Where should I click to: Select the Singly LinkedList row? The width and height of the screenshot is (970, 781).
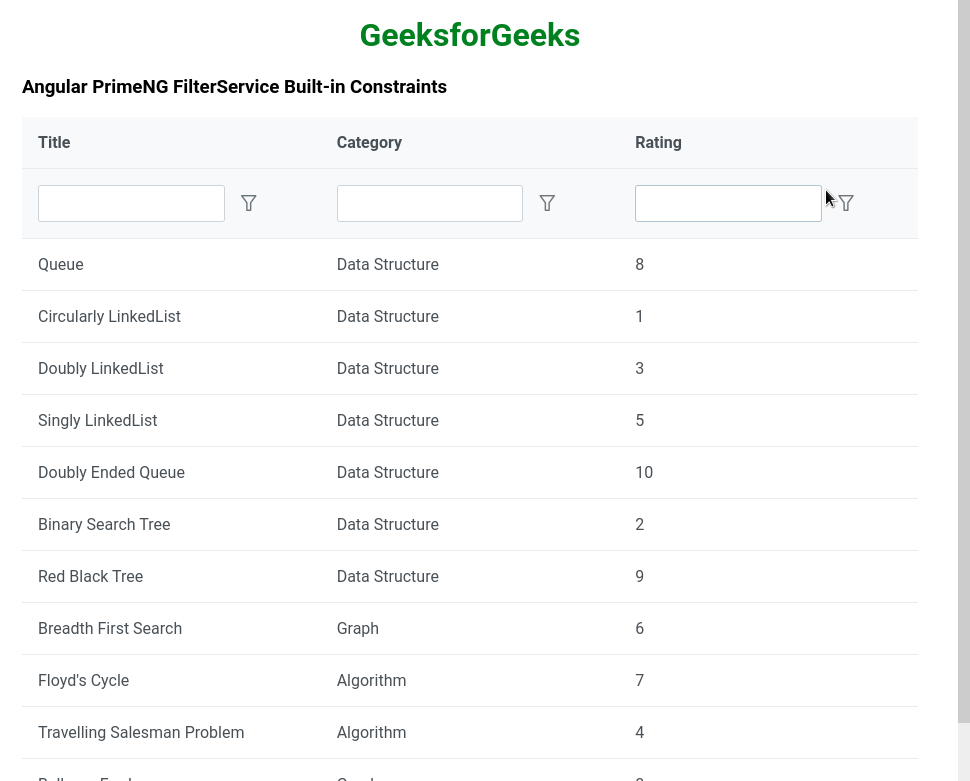tap(97, 421)
